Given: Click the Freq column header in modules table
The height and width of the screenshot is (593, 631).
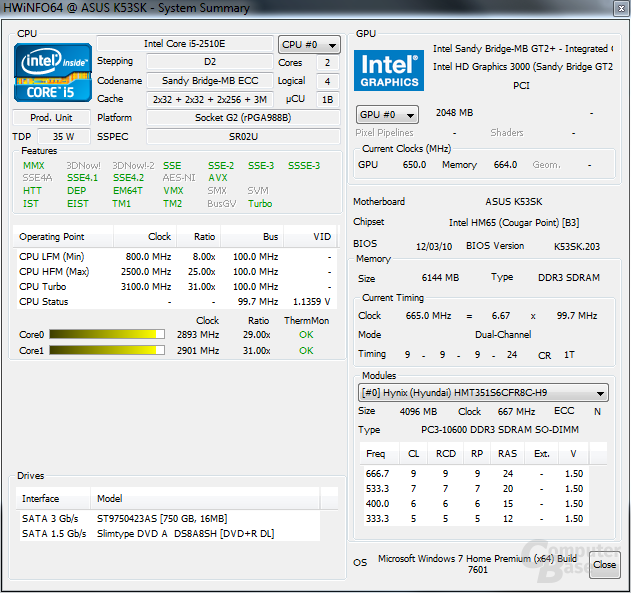Looking at the screenshot, I should 379,453.
